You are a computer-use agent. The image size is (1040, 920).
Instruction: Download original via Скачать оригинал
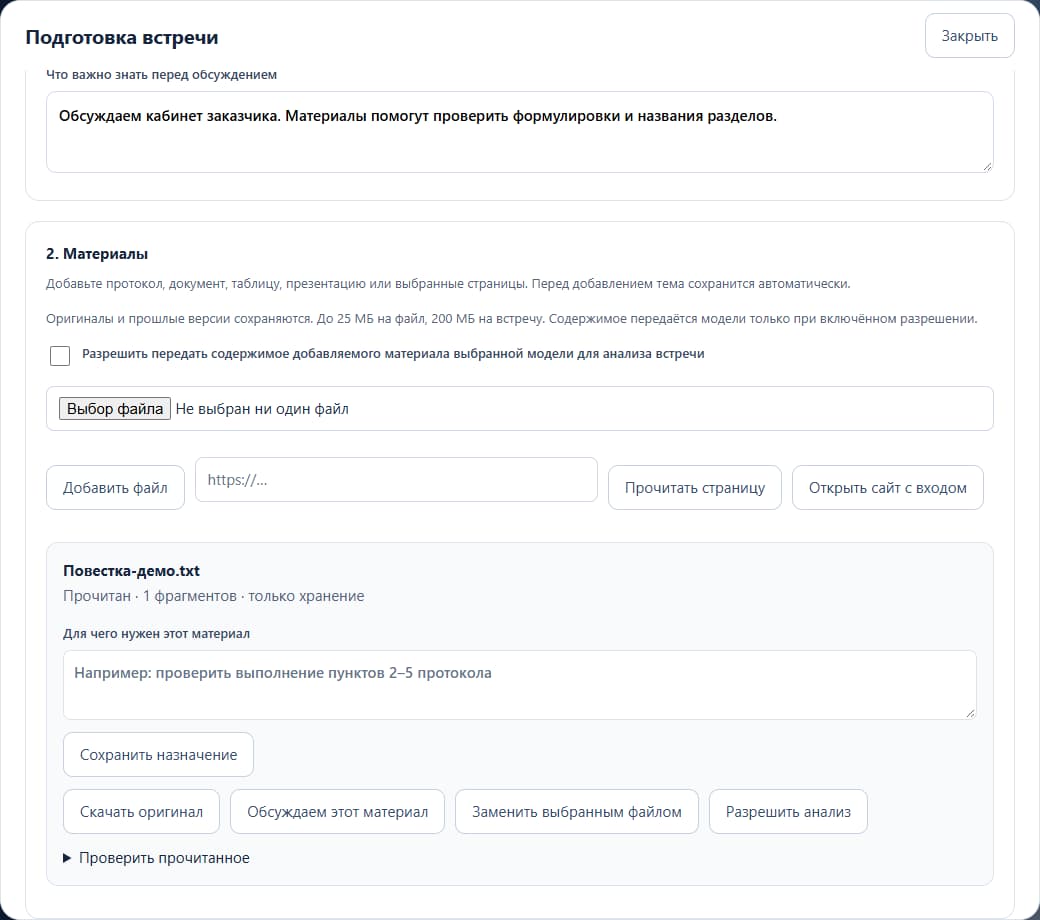click(x=141, y=812)
